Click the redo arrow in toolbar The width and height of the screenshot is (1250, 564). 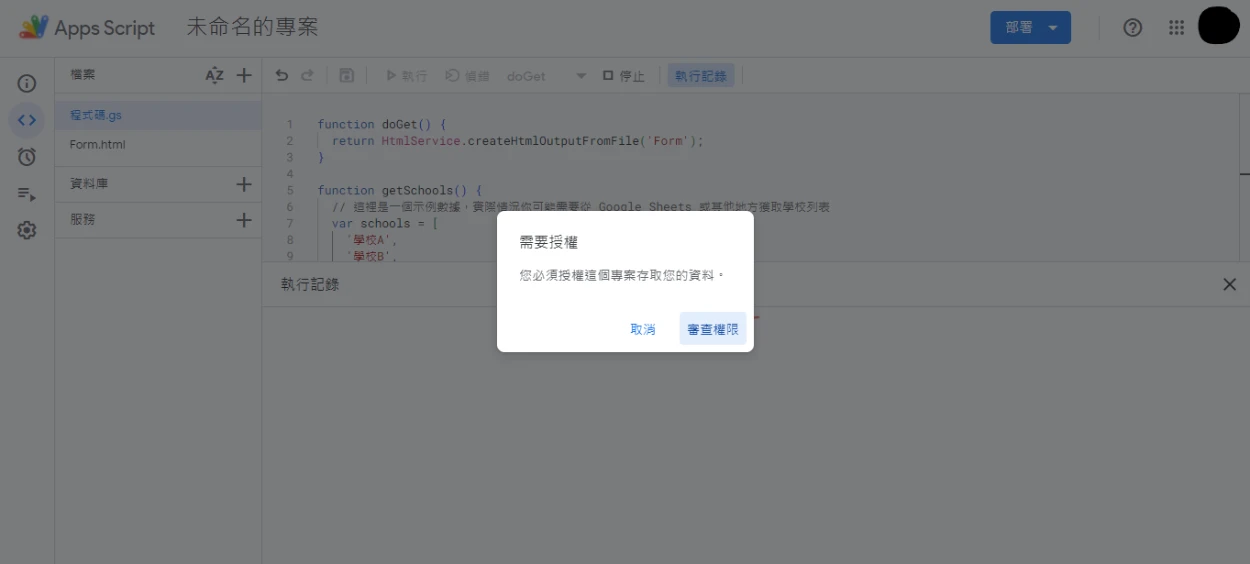(307, 75)
